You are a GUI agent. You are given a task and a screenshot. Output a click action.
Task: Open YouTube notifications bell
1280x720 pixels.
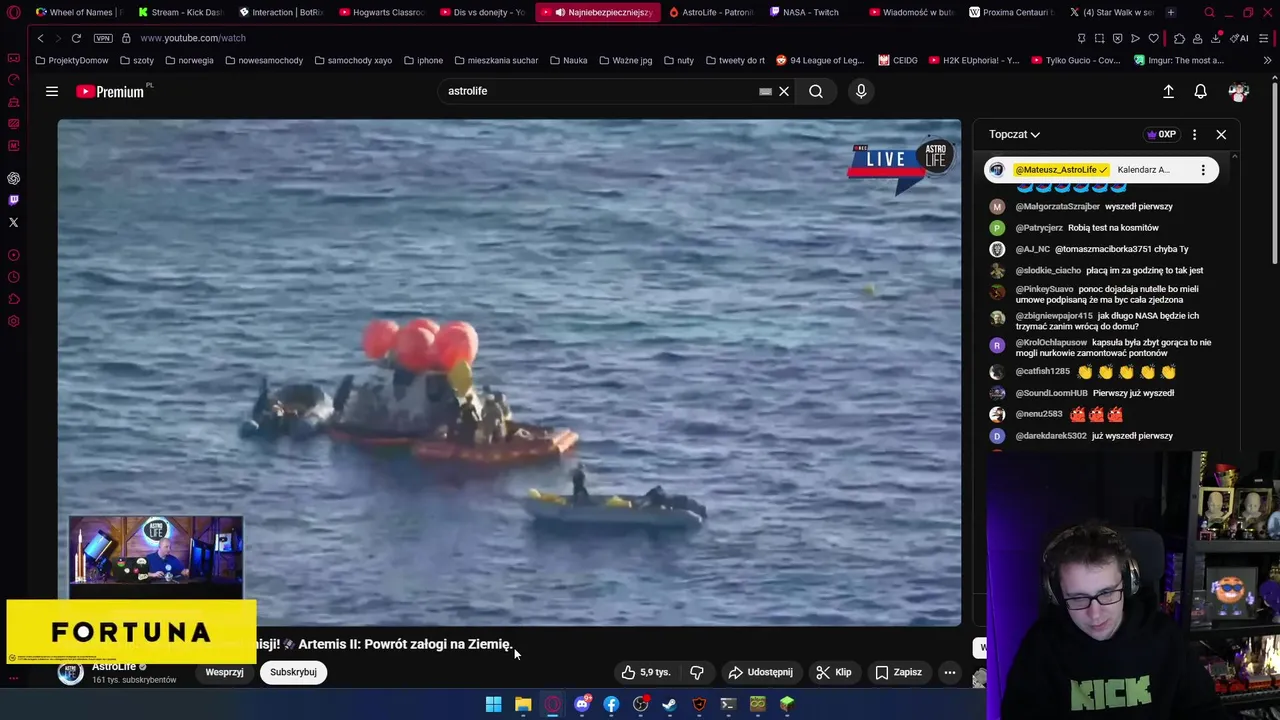coord(1201,91)
